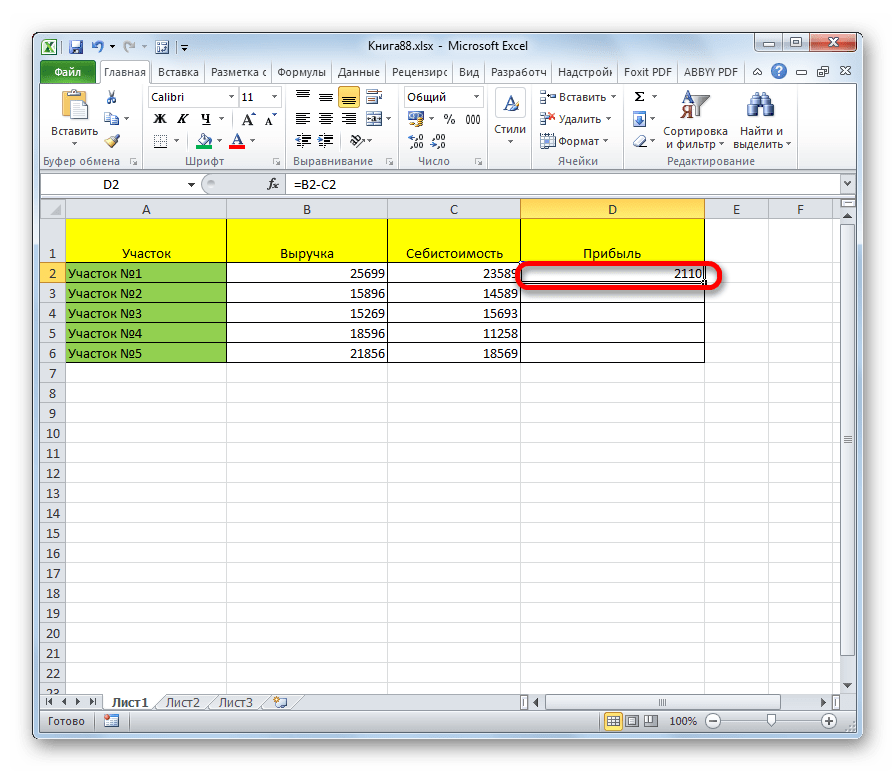Click the Вставить paste button
The width and height of the screenshot is (896, 772).
pyautogui.click(x=74, y=115)
